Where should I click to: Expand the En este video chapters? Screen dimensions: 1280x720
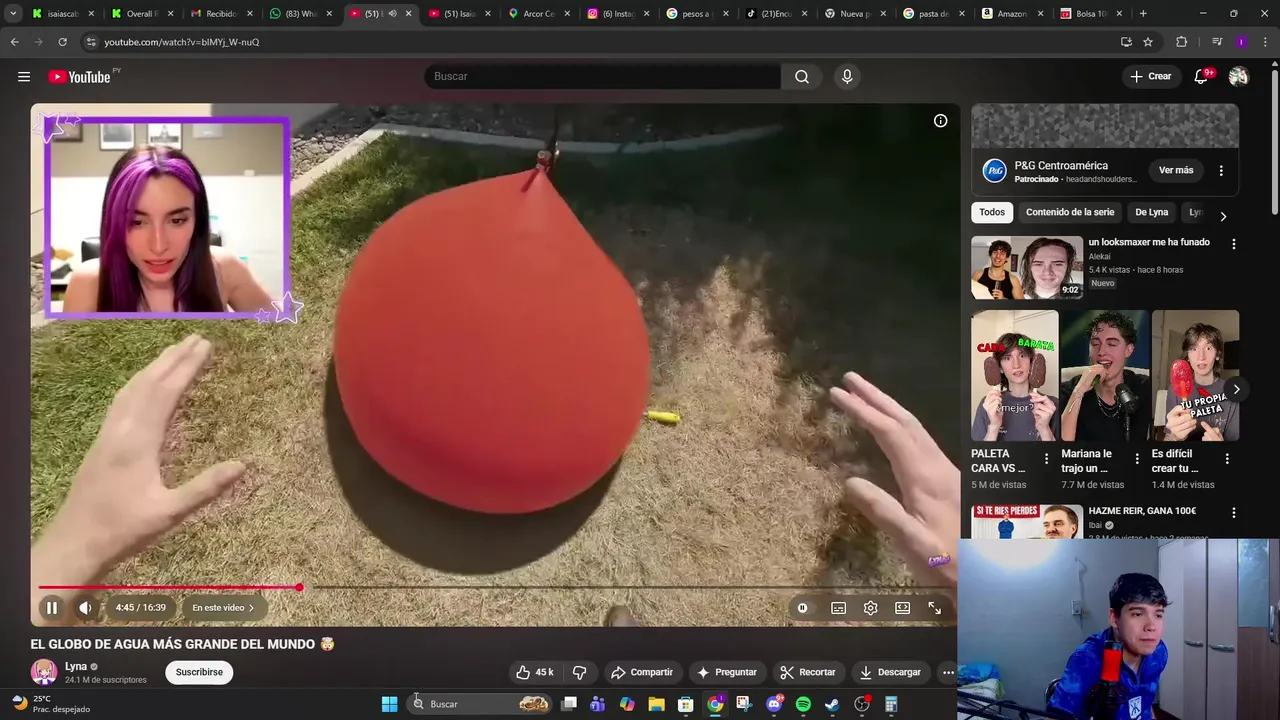(x=223, y=608)
